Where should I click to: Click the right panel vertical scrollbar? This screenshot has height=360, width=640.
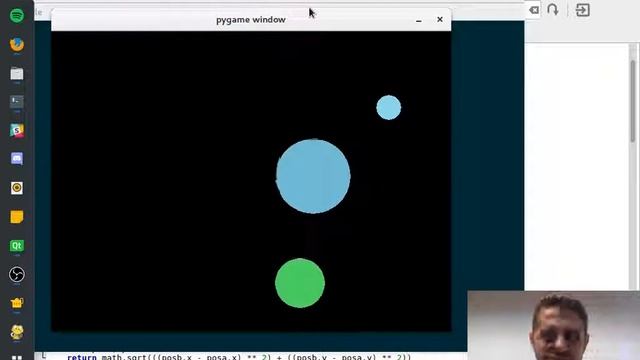pos(633,101)
